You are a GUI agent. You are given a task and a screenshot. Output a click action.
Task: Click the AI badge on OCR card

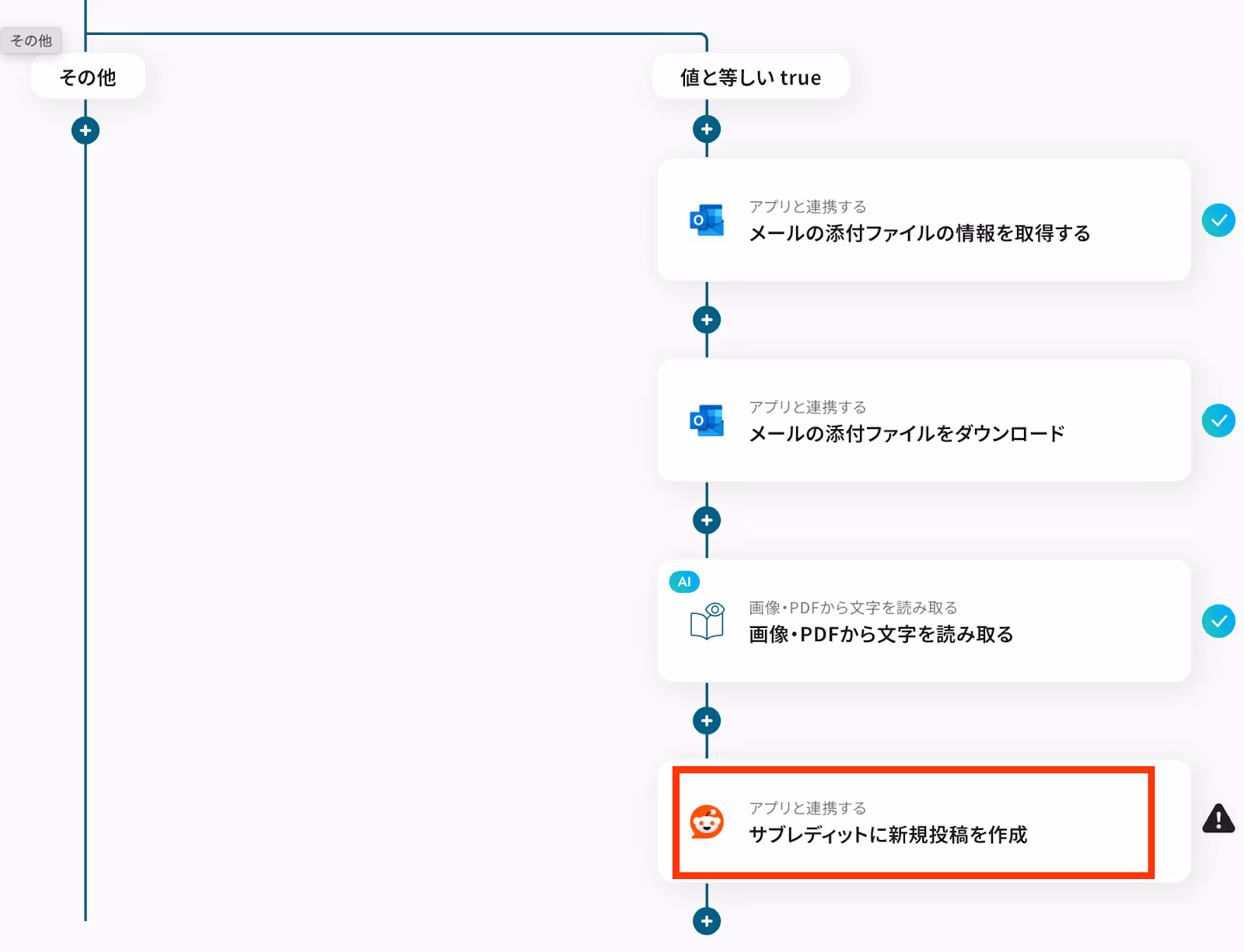click(684, 581)
